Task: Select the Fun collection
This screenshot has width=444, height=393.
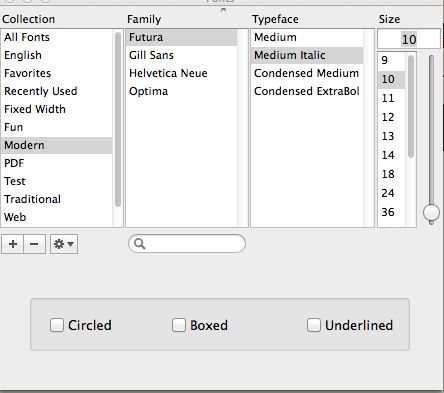Action: (x=57, y=127)
